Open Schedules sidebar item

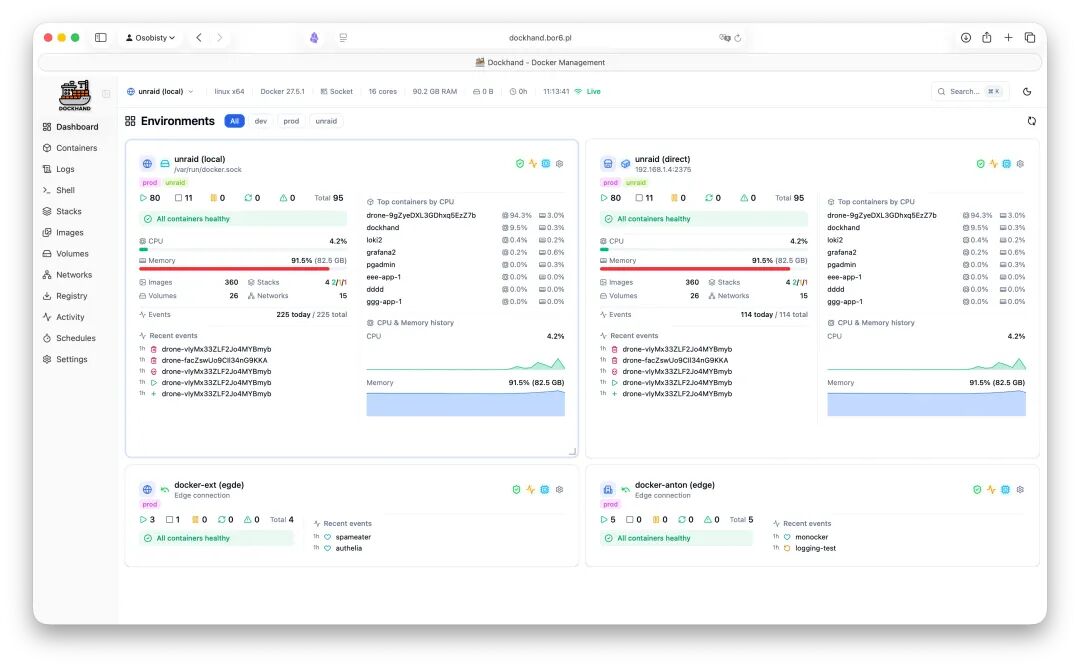point(69,338)
